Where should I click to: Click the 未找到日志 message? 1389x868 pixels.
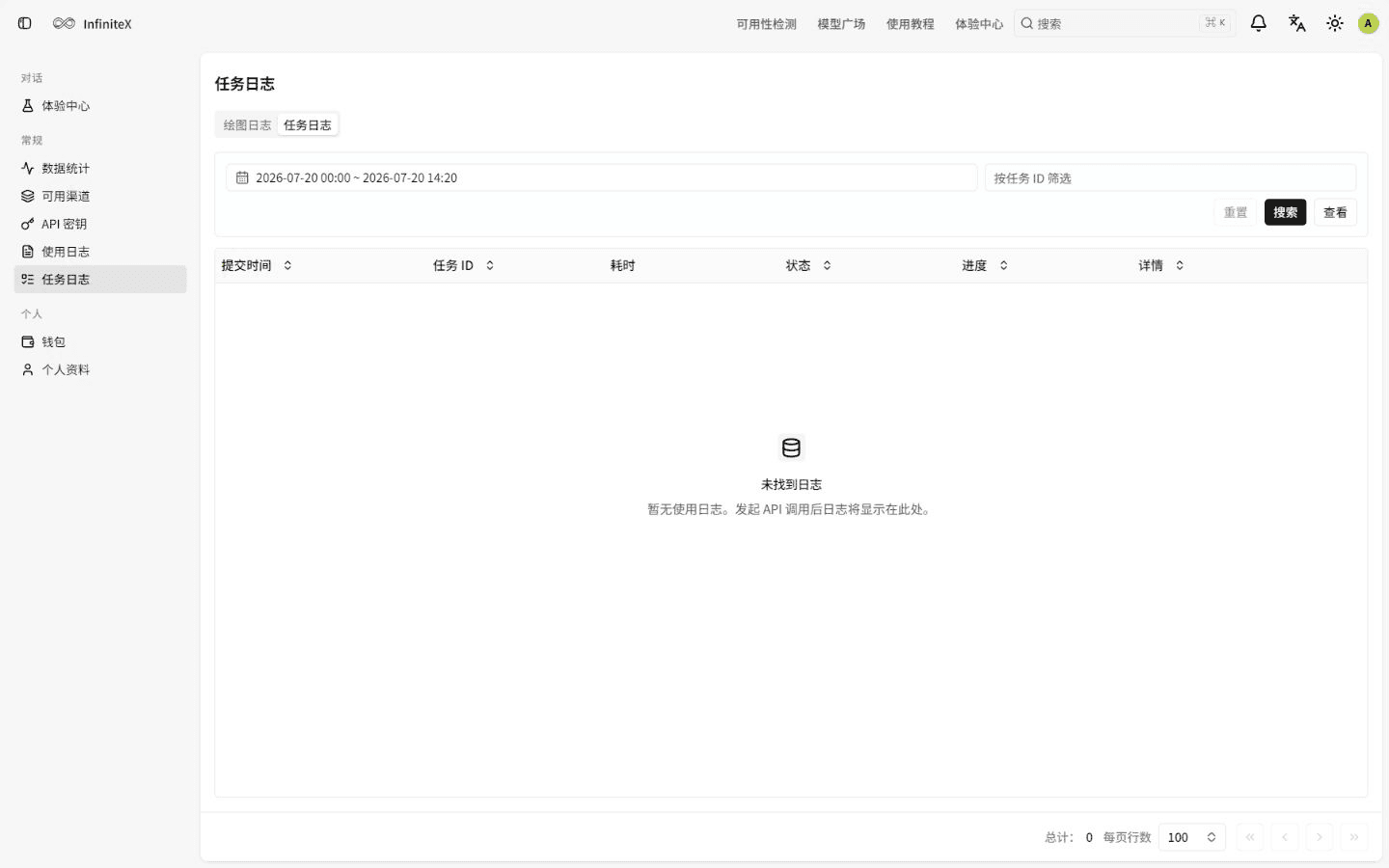tap(791, 484)
